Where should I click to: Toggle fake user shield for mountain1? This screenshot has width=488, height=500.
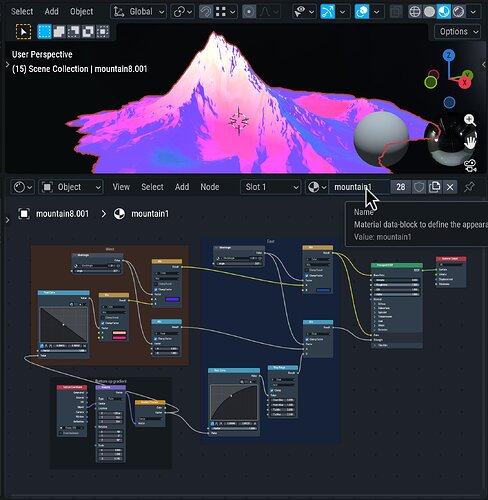(419, 187)
